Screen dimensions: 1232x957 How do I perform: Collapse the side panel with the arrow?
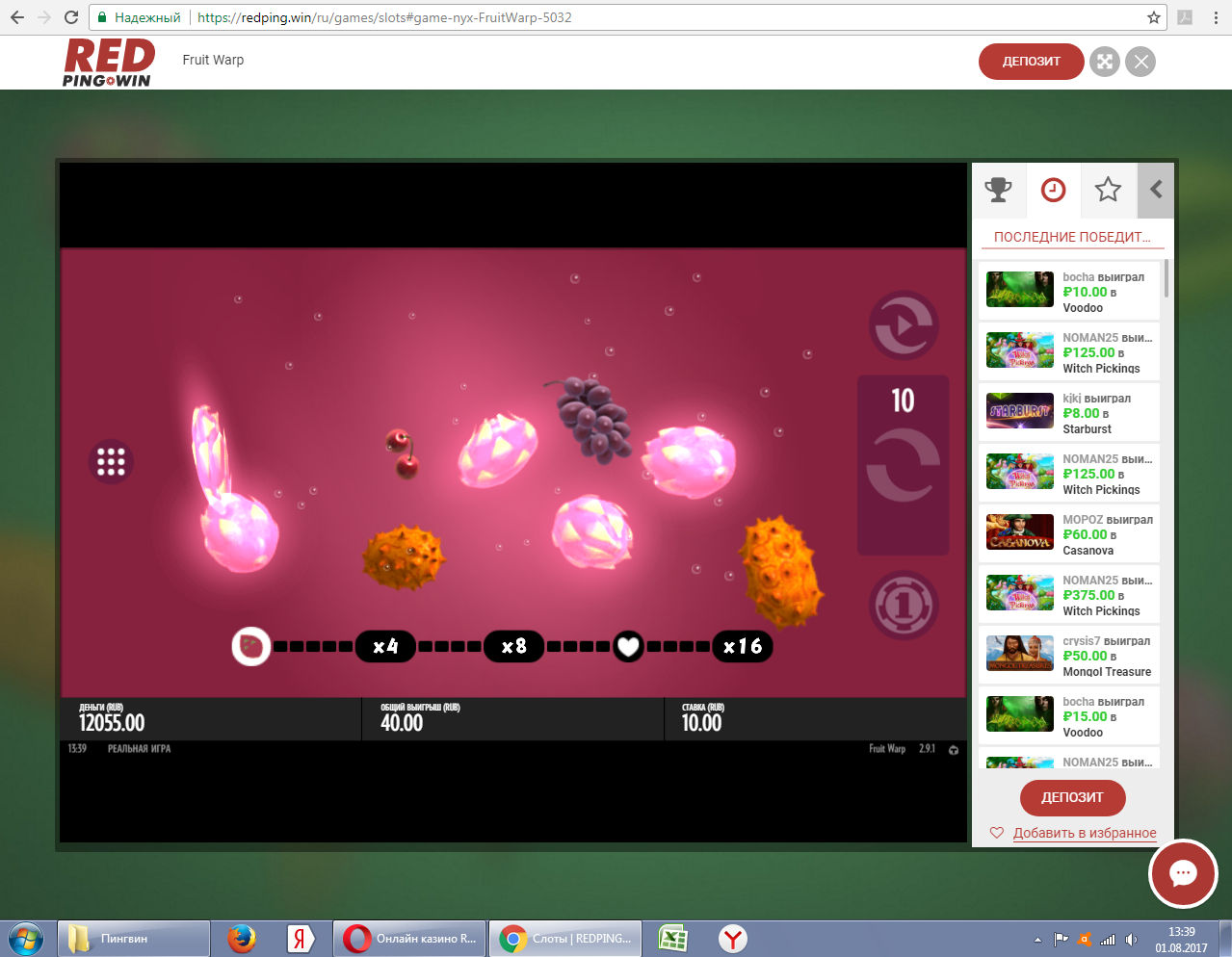pyautogui.click(x=1156, y=190)
